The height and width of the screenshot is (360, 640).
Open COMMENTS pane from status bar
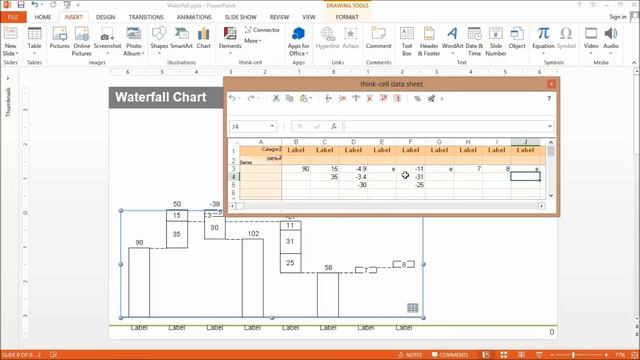(x=450, y=355)
